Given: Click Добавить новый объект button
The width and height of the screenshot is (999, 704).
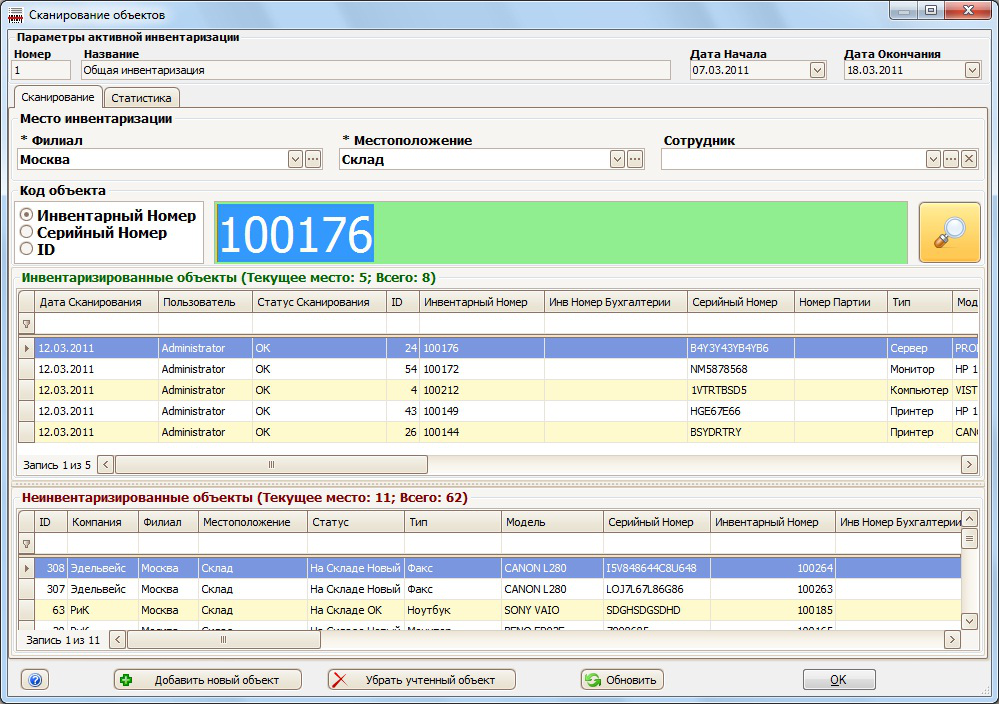Looking at the screenshot, I should pyautogui.click(x=209, y=680).
